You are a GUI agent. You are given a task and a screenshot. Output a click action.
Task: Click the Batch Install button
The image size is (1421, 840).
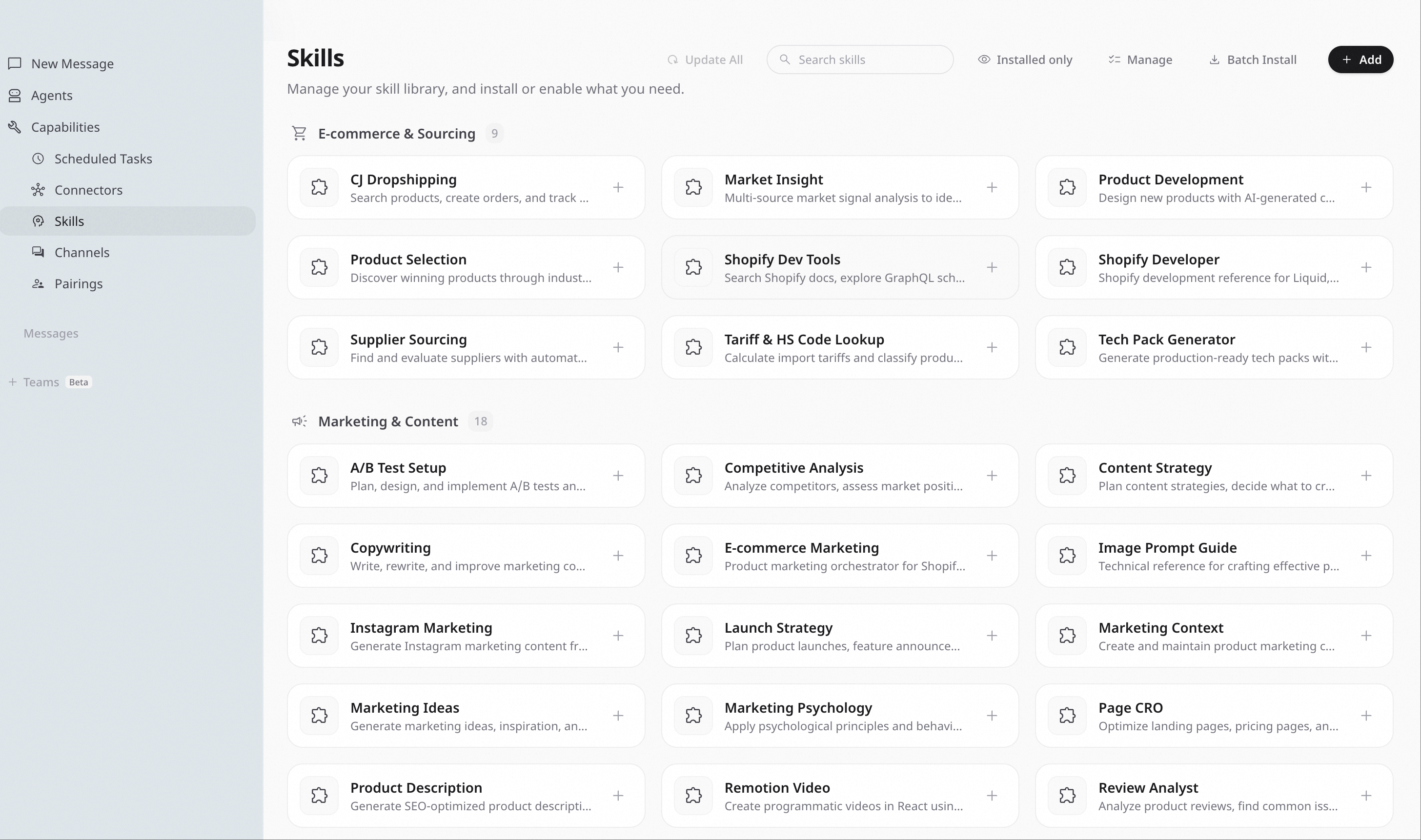click(1252, 60)
